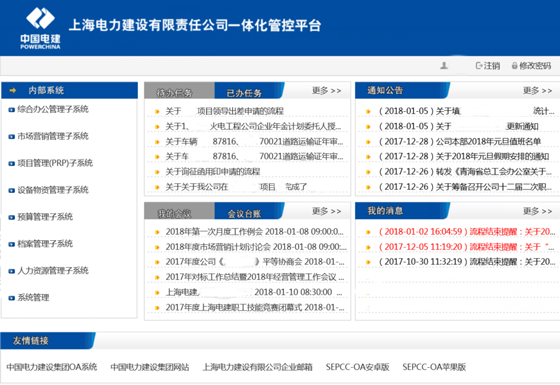Click the bullet icon beside 设备物资管理子系统
560x385 pixels.
click(x=11, y=191)
